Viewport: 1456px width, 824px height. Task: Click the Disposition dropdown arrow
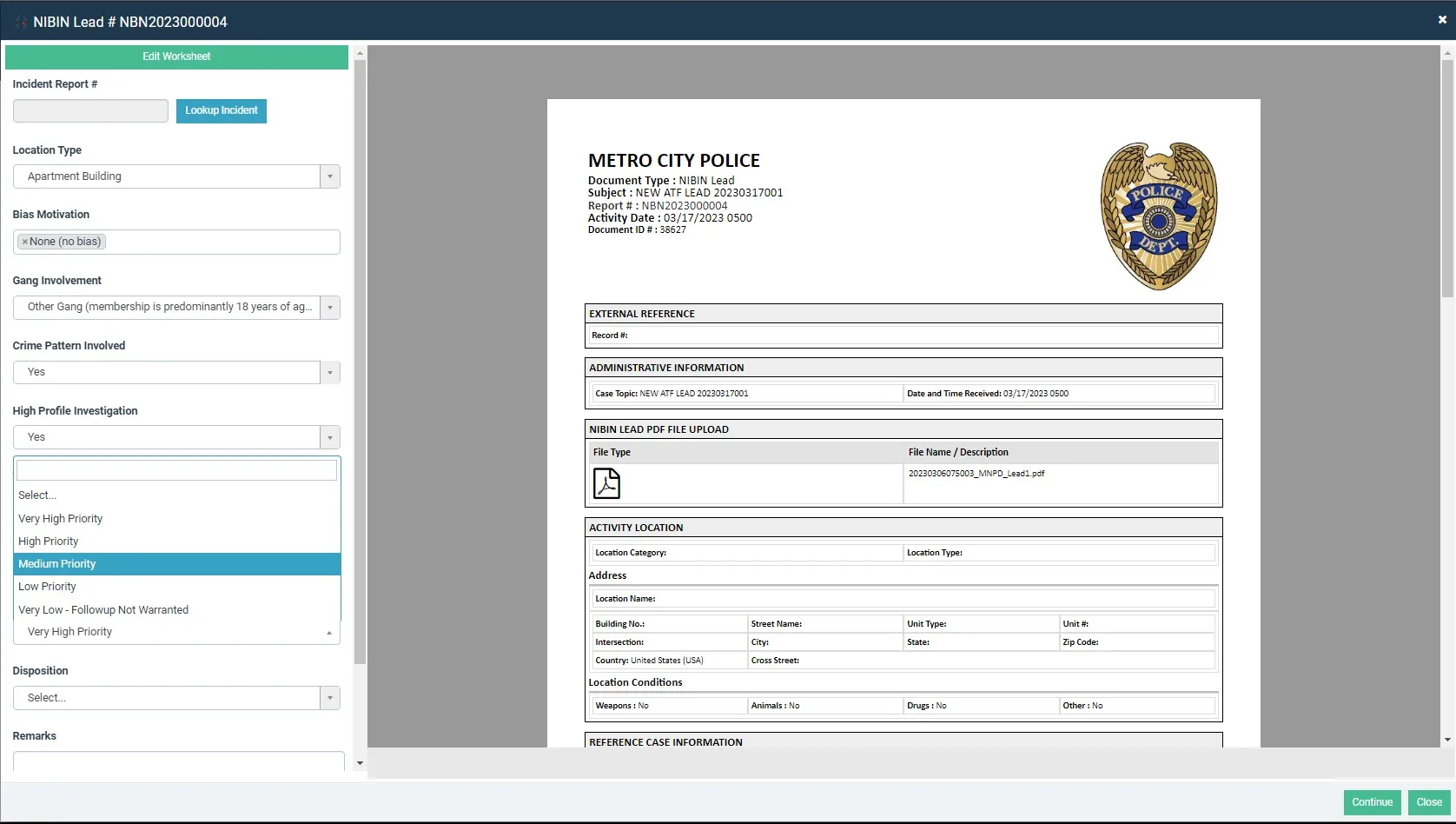328,697
